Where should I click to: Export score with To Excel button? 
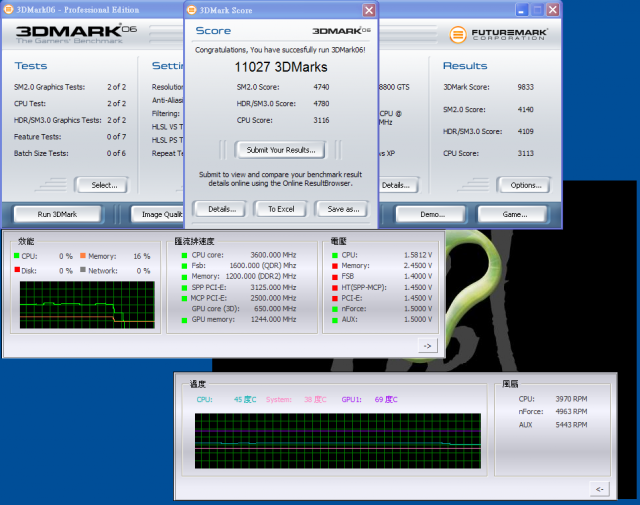tap(281, 209)
